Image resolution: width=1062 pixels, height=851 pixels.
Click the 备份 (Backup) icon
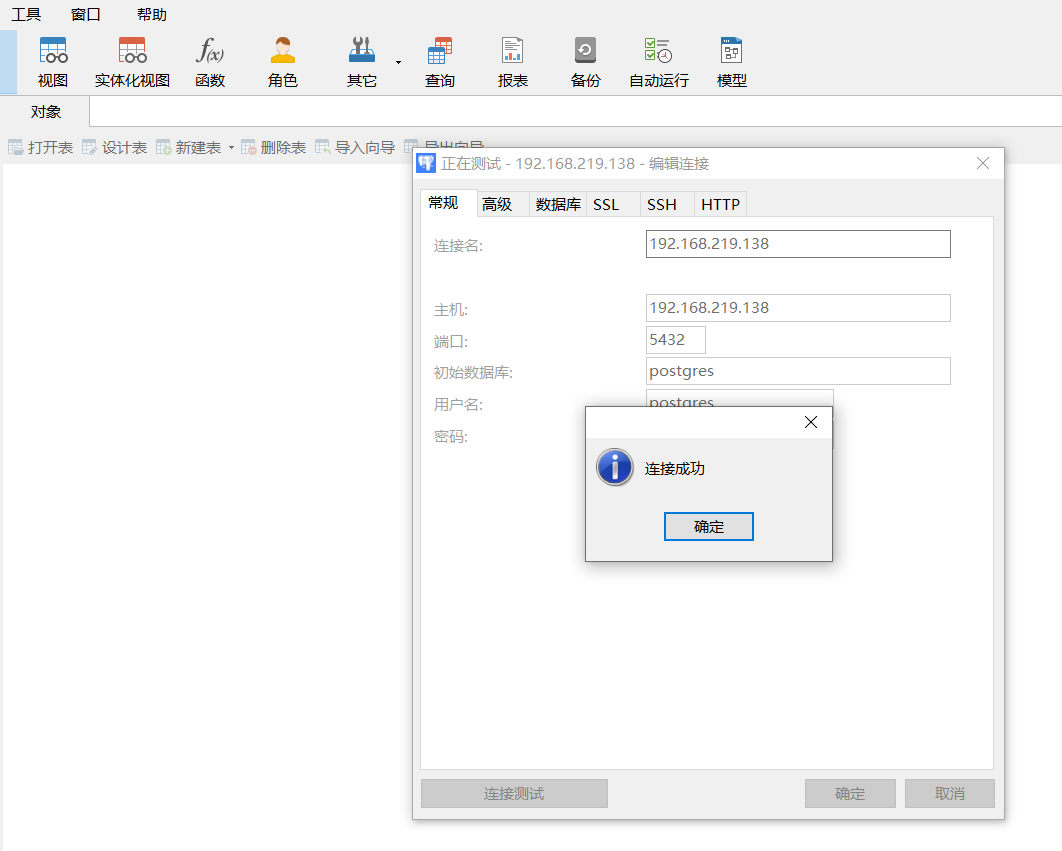pyautogui.click(x=585, y=60)
